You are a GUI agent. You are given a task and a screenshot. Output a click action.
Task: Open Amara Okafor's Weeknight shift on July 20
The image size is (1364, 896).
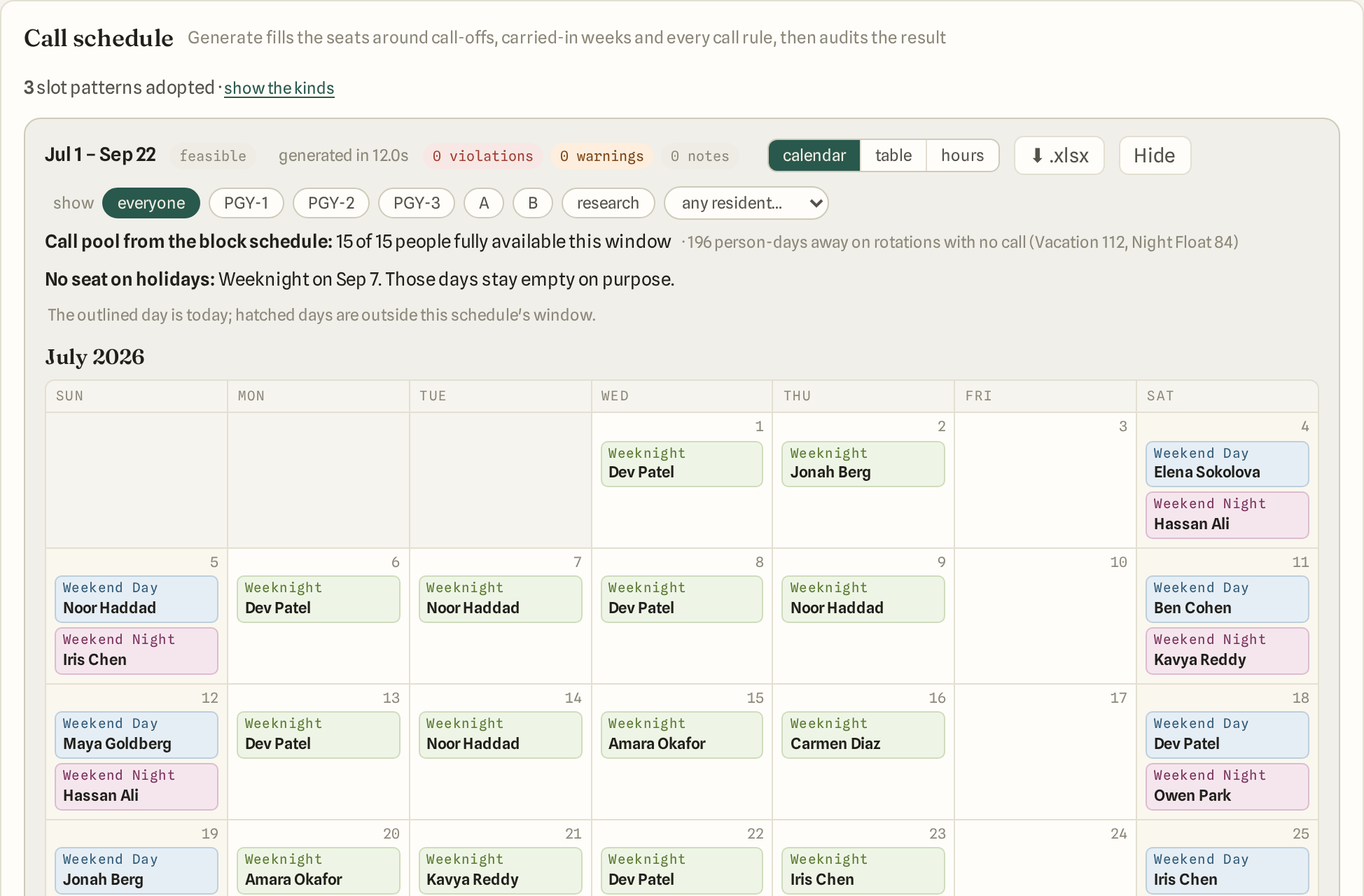coord(319,871)
